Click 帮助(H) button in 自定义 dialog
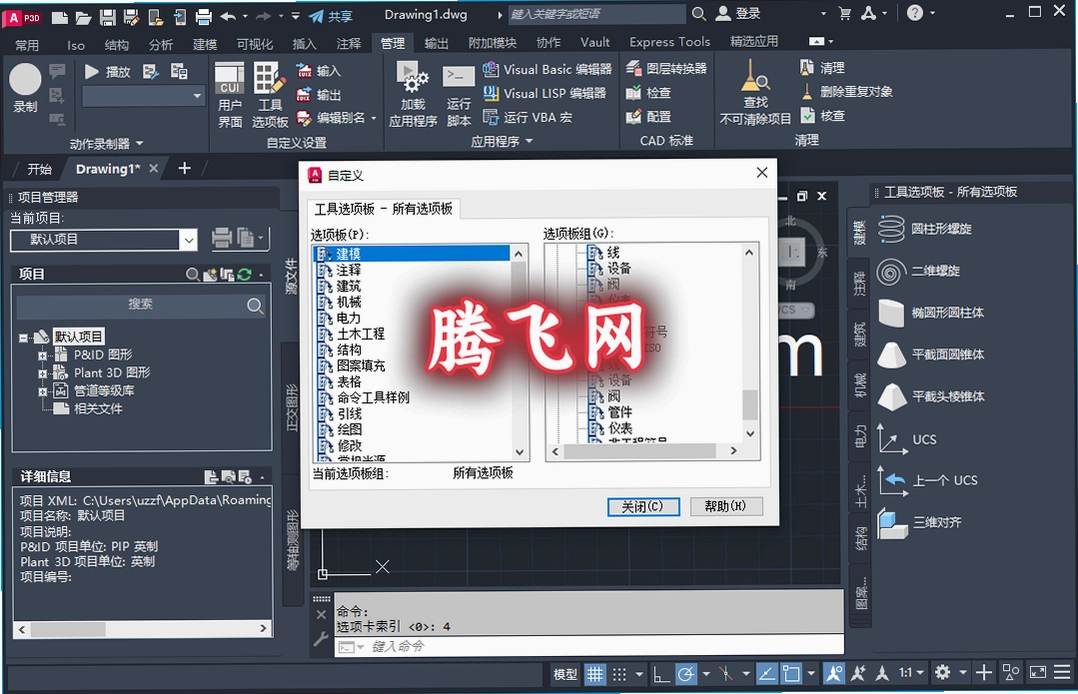Image resolution: width=1078 pixels, height=694 pixels. point(725,506)
